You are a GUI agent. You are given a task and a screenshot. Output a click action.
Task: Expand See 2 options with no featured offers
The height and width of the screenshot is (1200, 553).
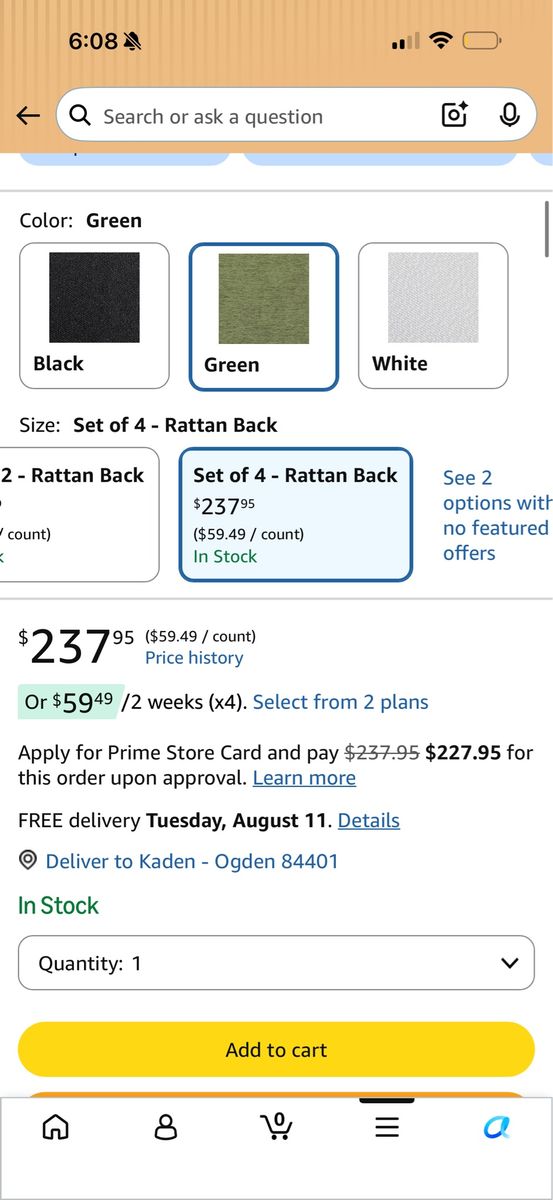[x=497, y=515]
